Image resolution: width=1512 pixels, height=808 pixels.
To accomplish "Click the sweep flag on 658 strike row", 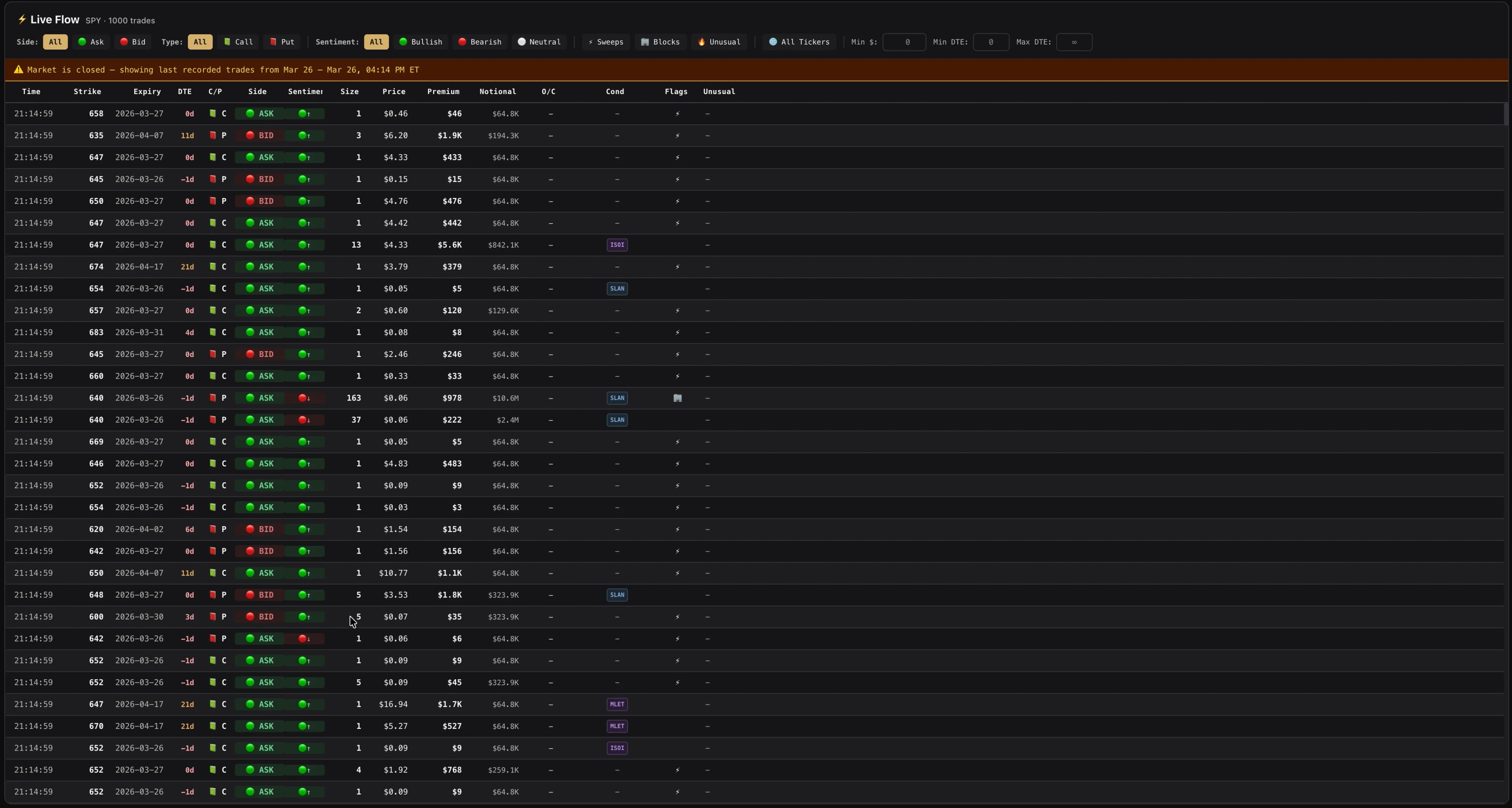I will pyautogui.click(x=677, y=114).
